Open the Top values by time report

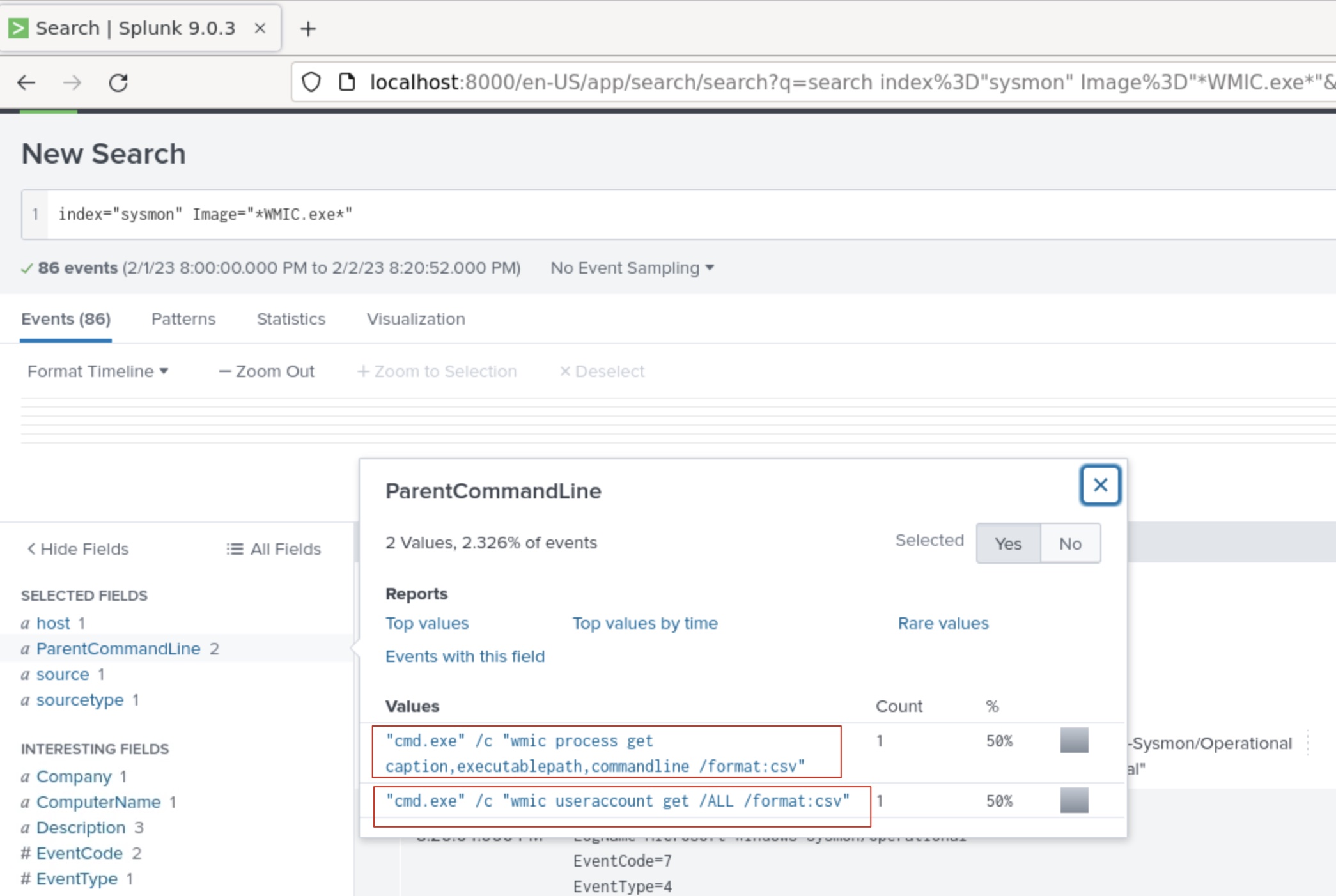[x=645, y=623]
